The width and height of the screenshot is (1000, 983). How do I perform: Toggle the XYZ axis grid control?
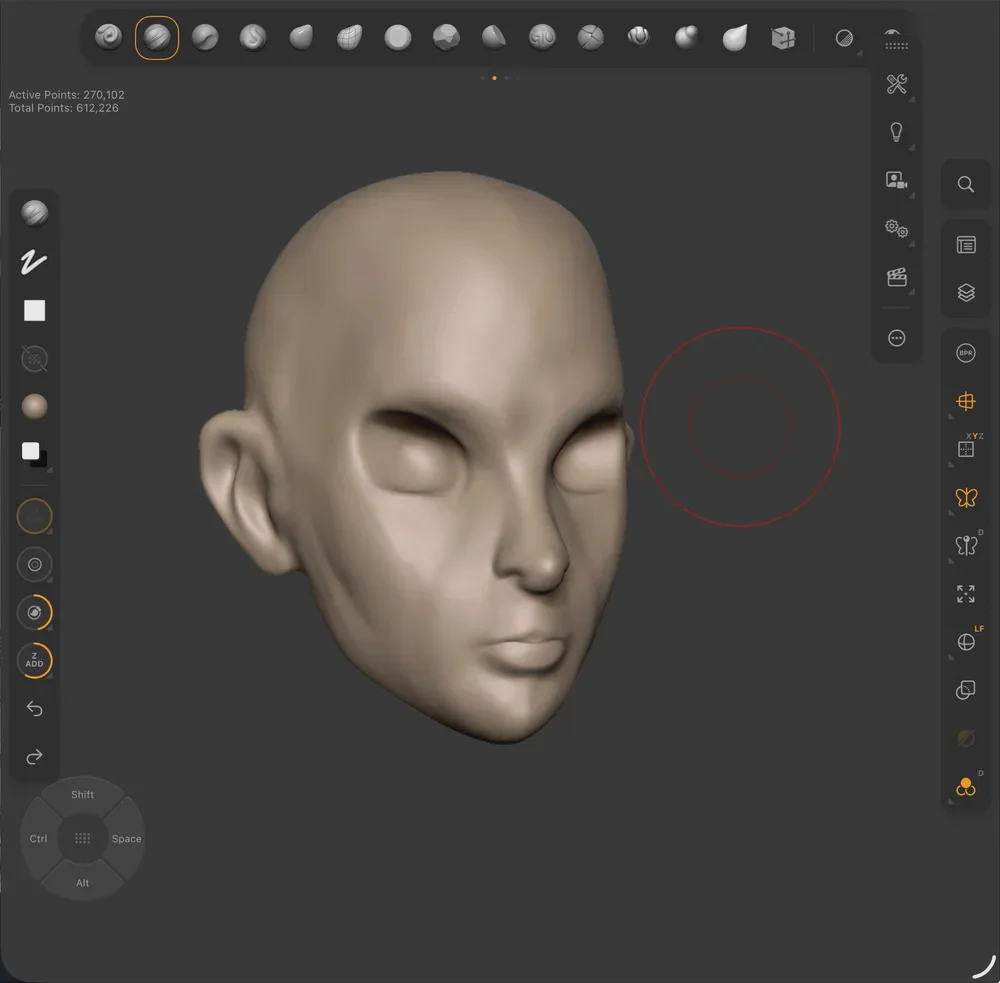pos(967,448)
